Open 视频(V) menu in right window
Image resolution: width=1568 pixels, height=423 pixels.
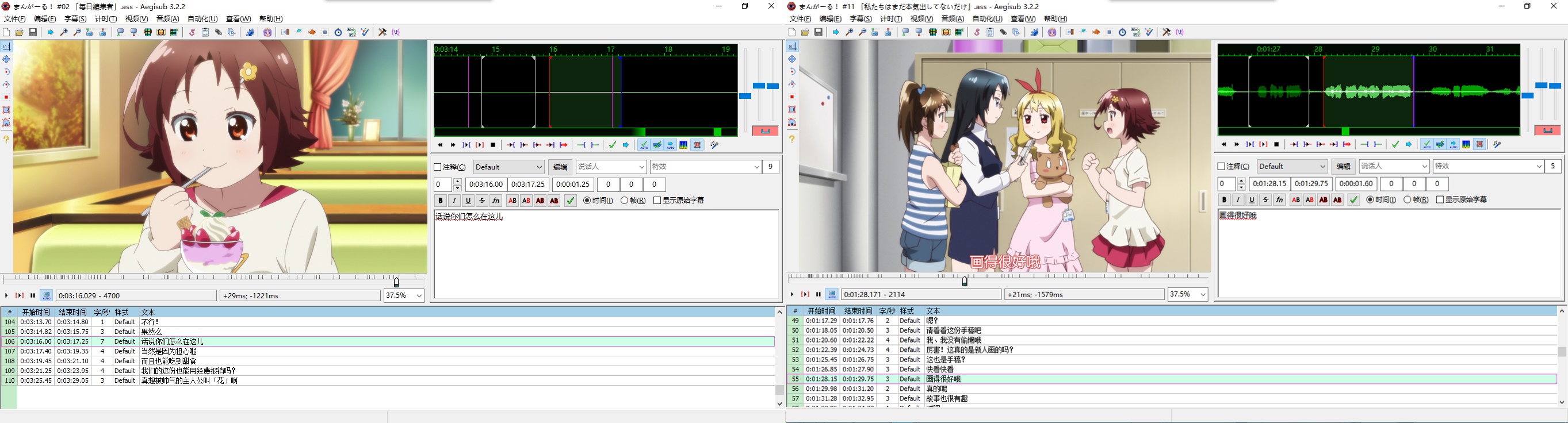(921, 19)
